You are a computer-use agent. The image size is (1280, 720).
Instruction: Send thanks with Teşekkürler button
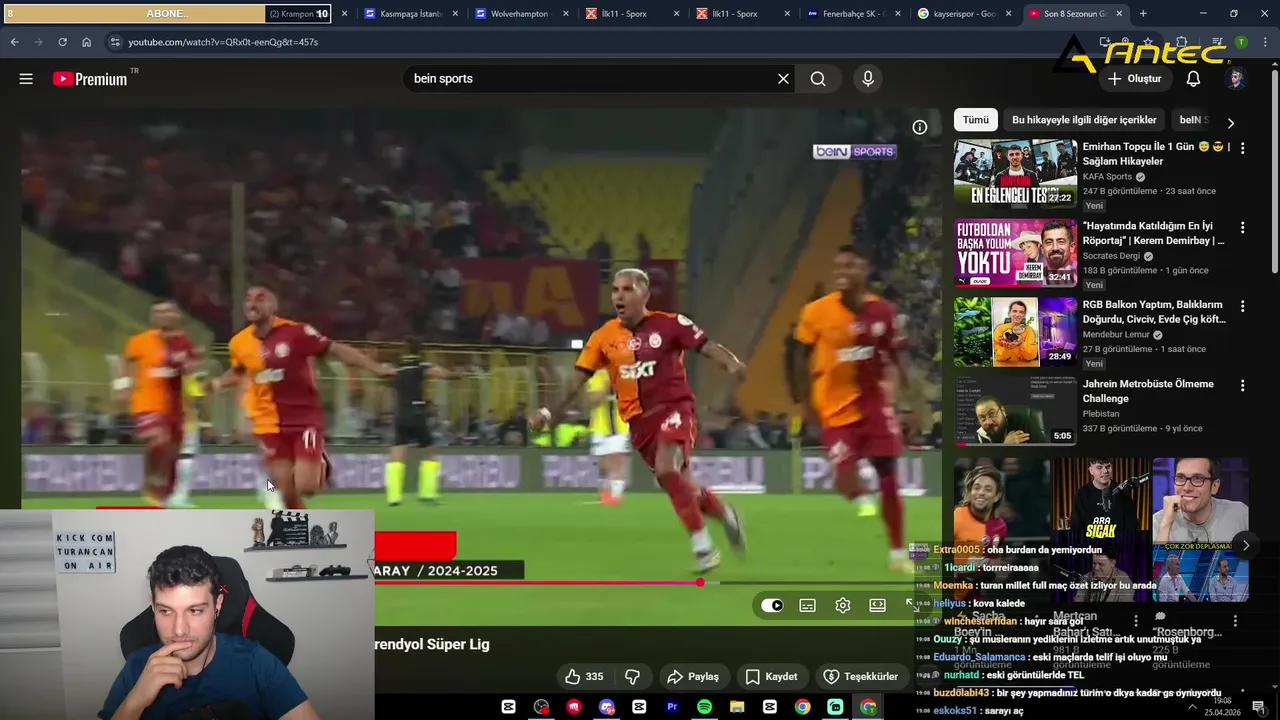pos(861,677)
